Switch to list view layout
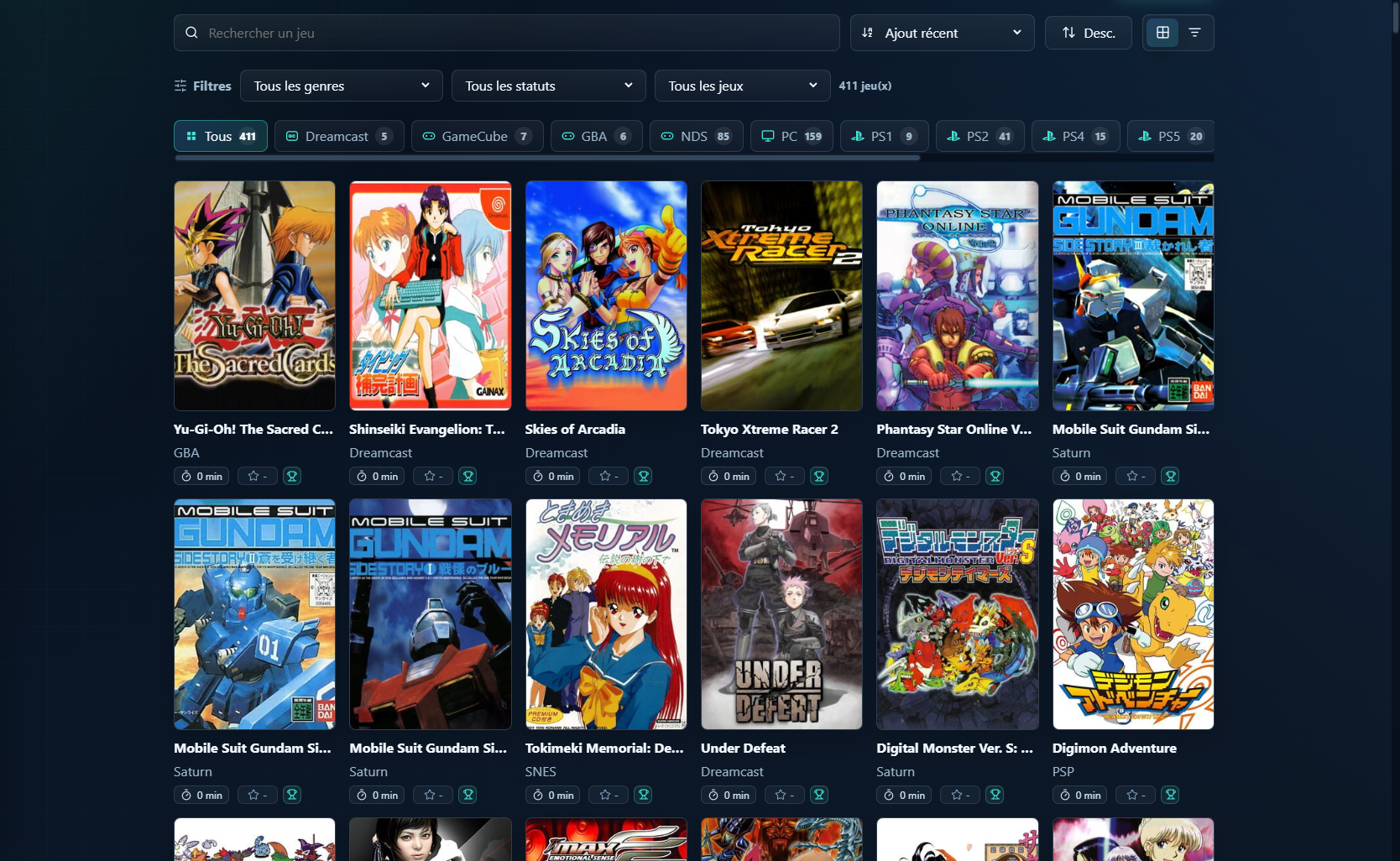This screenshot has width=1400, height=861. point(1194,33)
